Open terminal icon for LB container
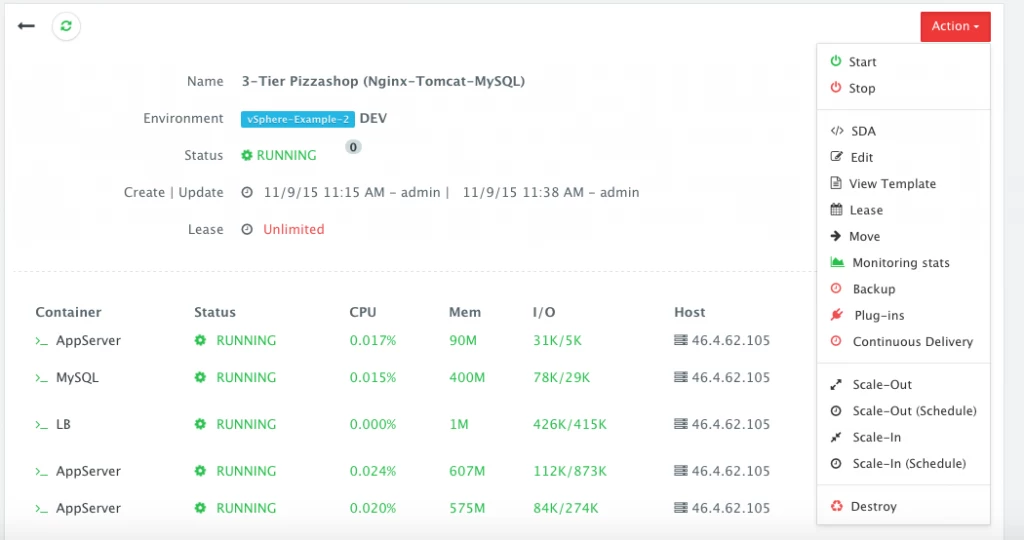 [x=42, y=425]
